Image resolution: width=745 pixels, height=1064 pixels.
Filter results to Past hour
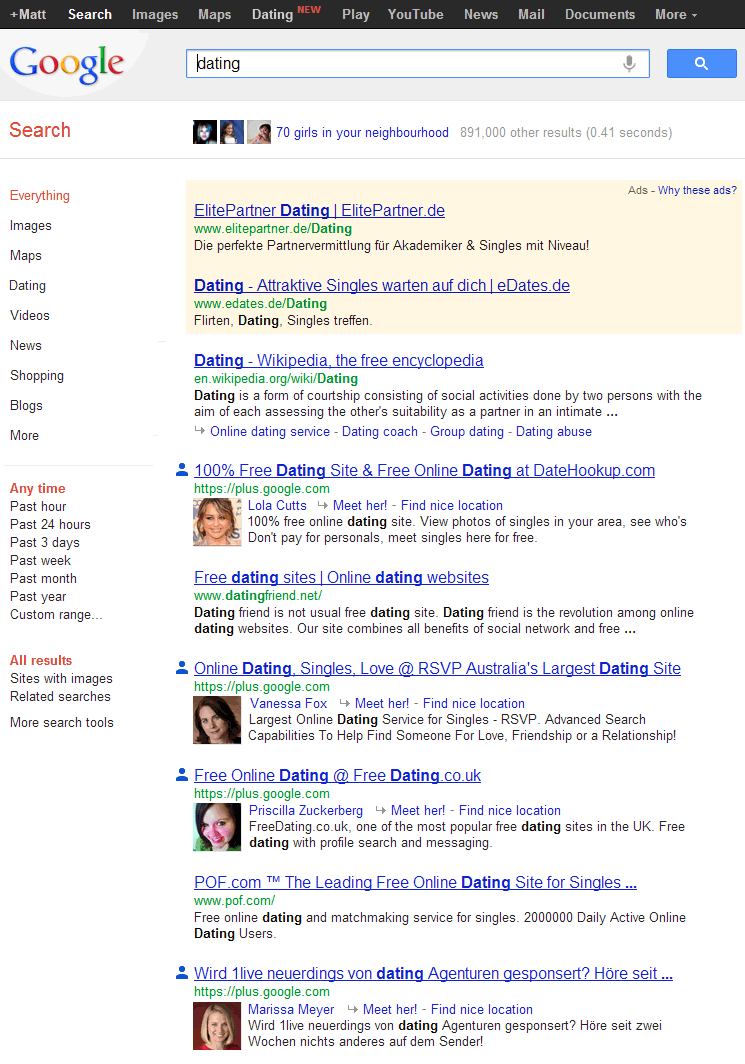click(38, 506)
